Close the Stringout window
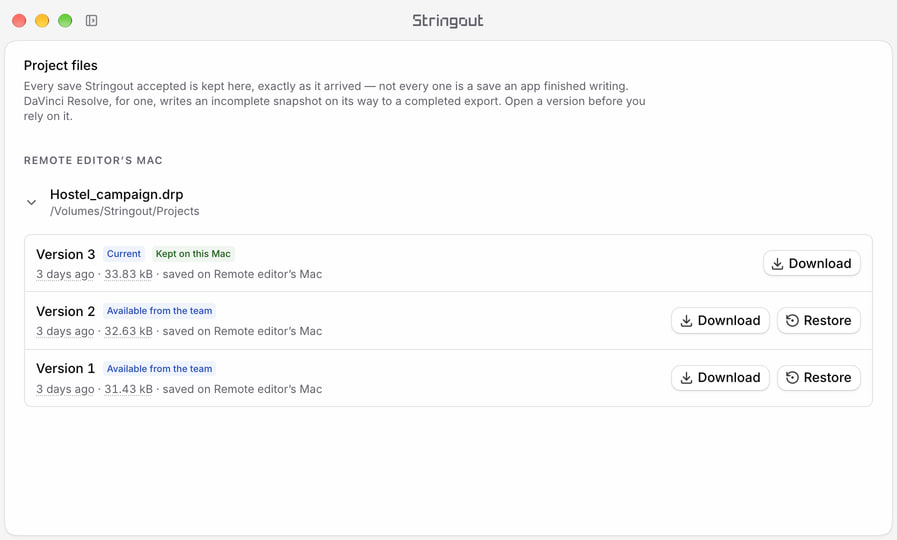 click(x=19, y=21)
